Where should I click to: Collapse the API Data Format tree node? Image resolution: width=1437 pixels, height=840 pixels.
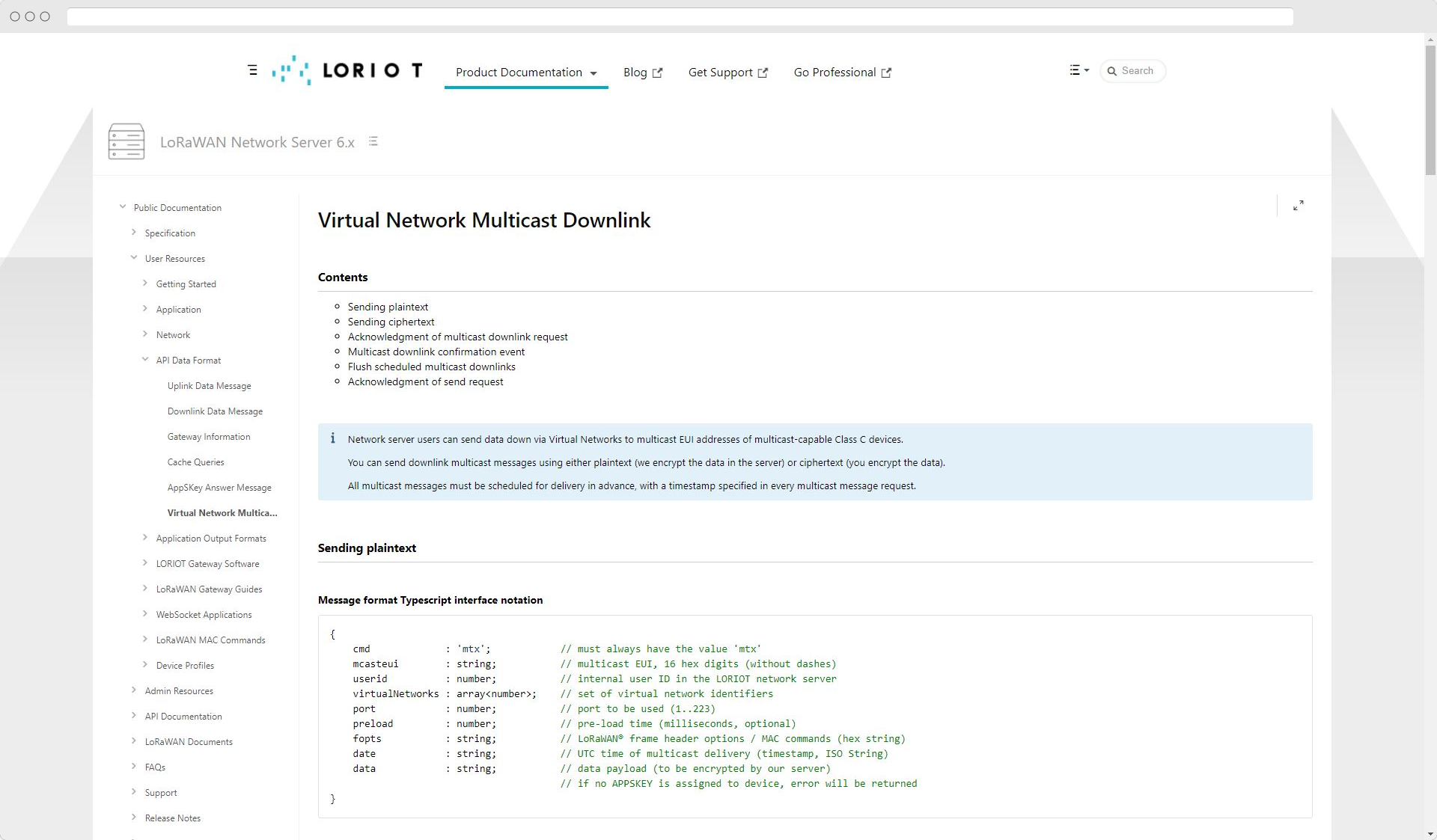tap(145, 360)
